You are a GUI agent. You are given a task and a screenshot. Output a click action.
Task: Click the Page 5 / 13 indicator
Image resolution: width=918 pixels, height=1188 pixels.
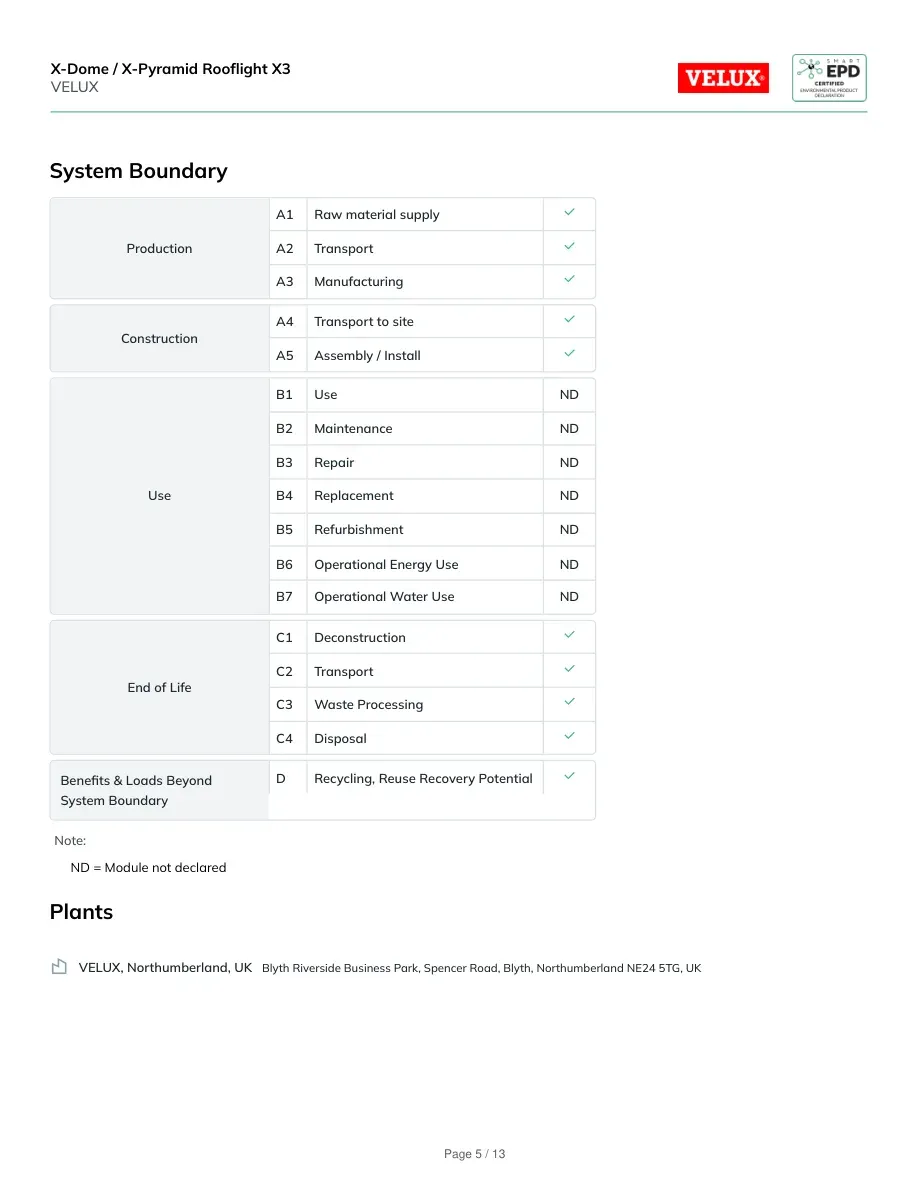click(474, 1154)
